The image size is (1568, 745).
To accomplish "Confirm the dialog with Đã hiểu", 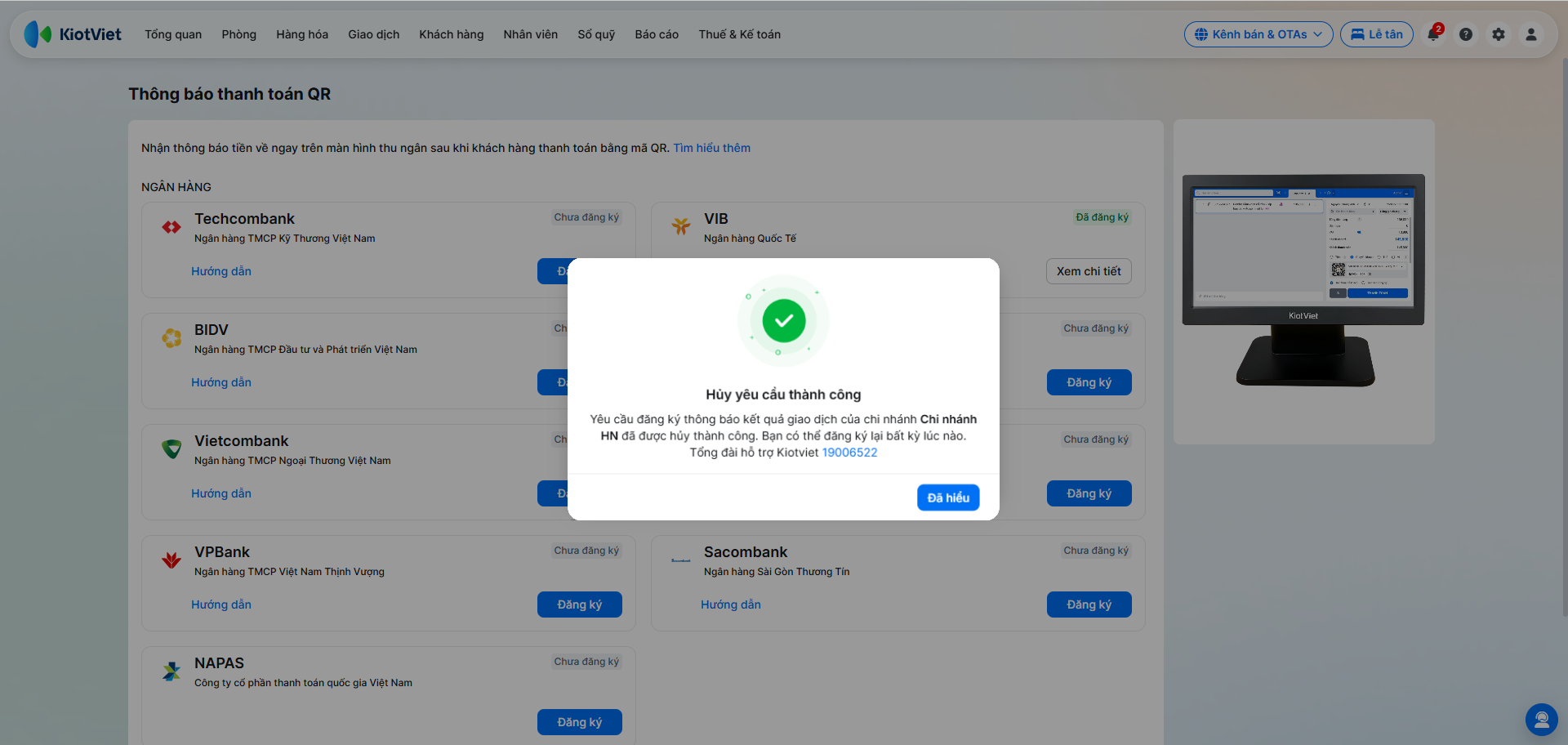I will 948,497.
